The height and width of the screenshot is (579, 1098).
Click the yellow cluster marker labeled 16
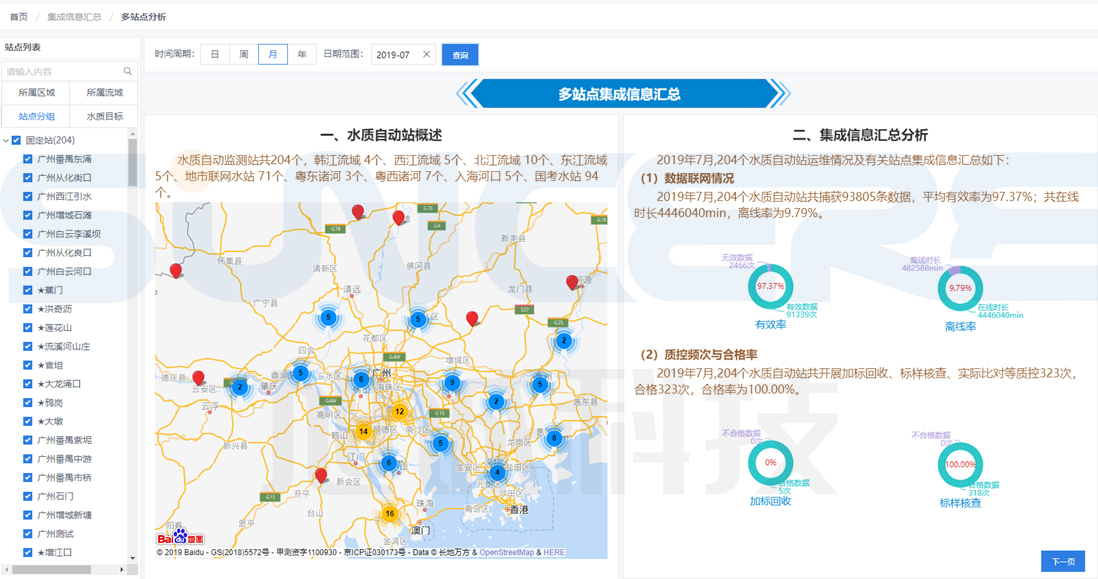pyautogui.click(x=389, y=514)
